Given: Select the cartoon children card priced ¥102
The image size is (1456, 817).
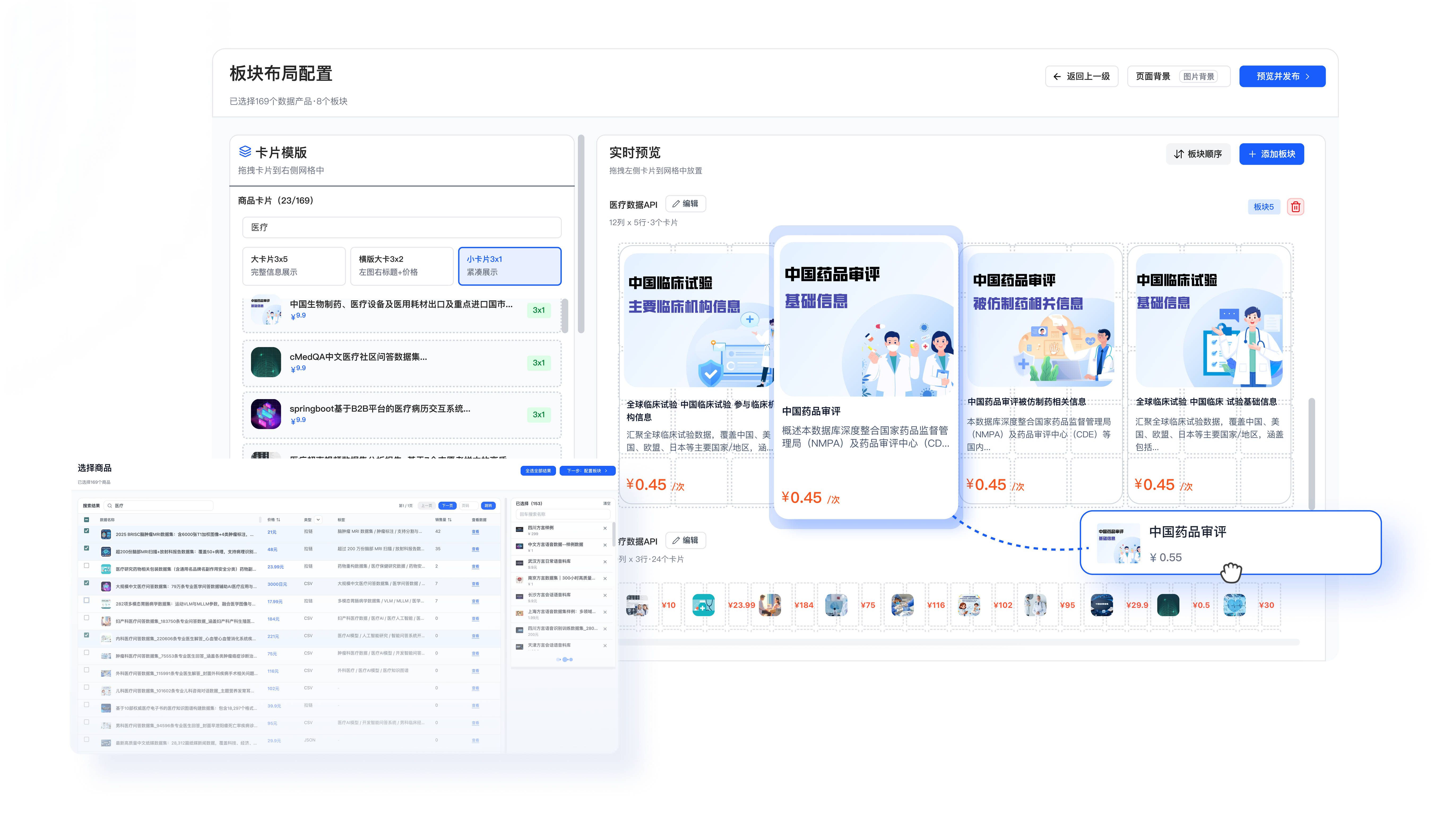Looking at the screenshot, I should tap(969, 605).
